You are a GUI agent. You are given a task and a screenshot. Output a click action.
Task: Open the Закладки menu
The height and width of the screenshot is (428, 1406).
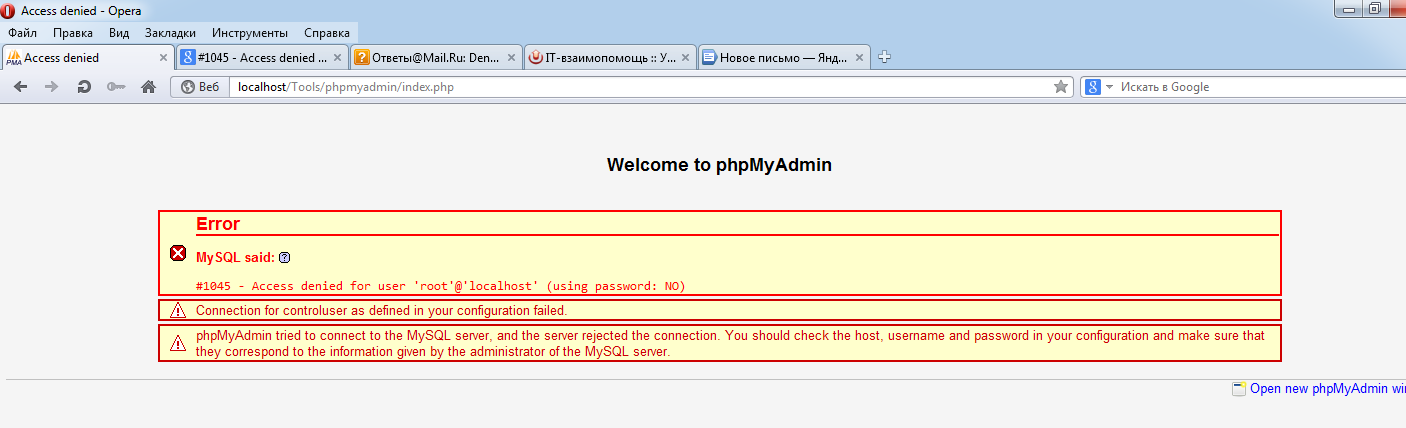tap(170, 33)
